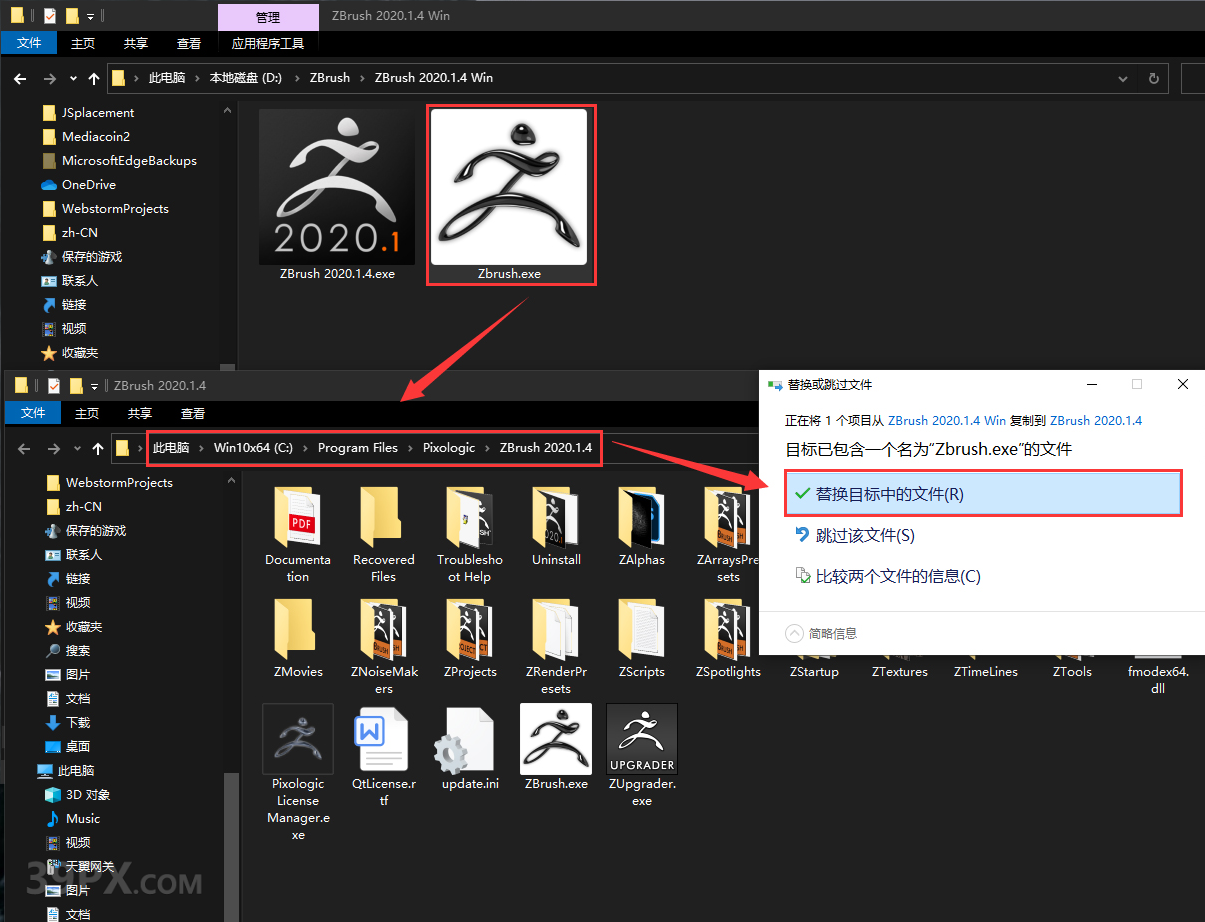Switch to 查看 tab in lower window
The height and width of the screenshot is (922, 1205).
pos(193,413)
